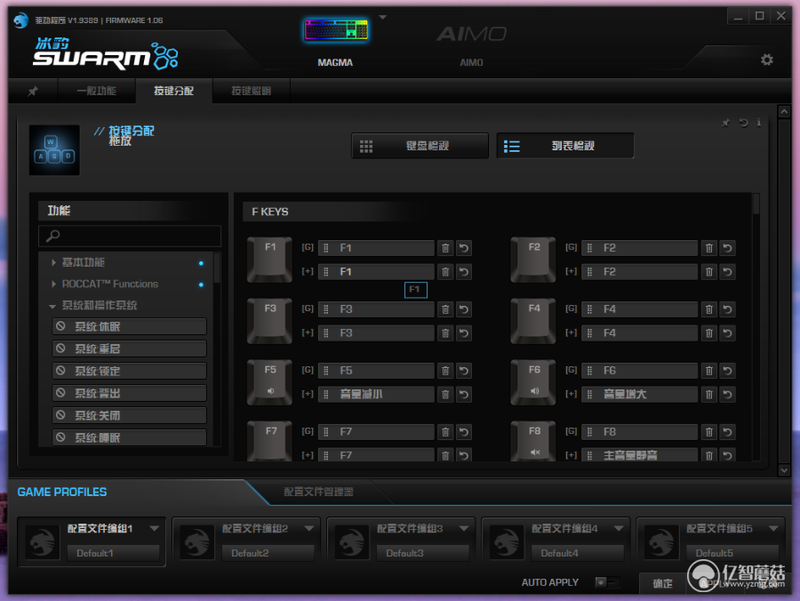Toggle the AUTO APPLY switch
800x601 pixels.
coord(607,582)
